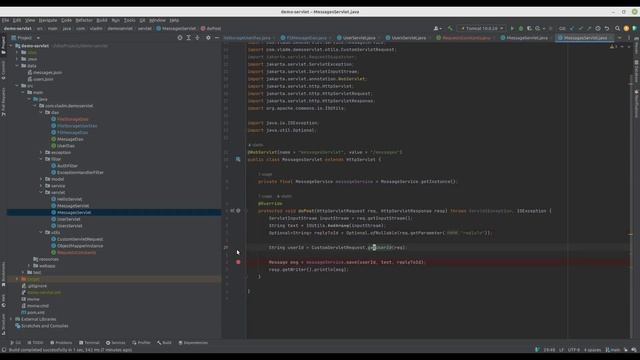Open the Git tool window button
The width and height of the screenshot is (640, 360).
(x=16, y=342)
